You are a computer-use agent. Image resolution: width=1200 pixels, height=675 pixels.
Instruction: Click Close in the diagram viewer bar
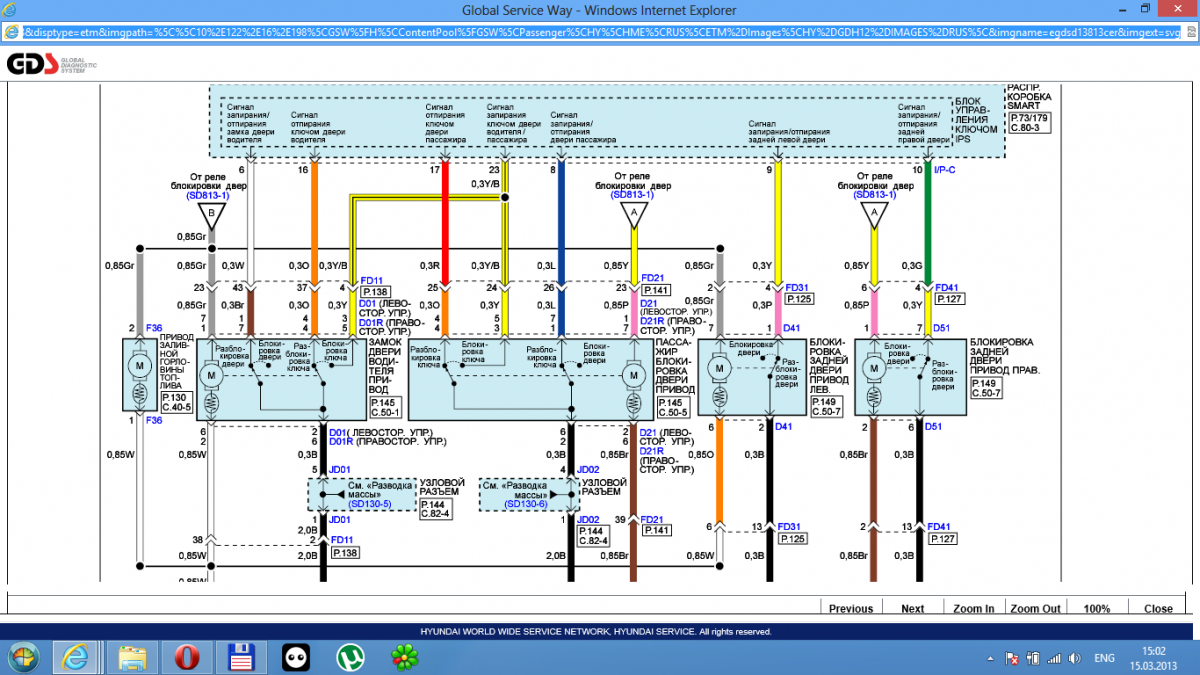[x=1158, y=608]
